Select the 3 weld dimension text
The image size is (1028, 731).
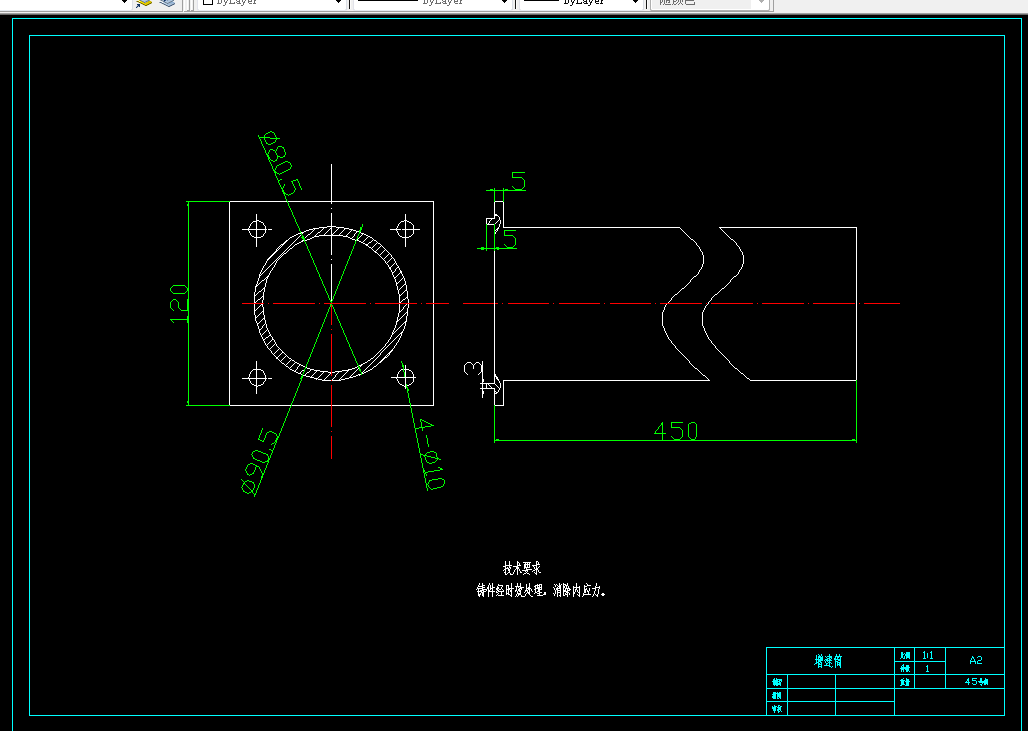click(473, 370)
